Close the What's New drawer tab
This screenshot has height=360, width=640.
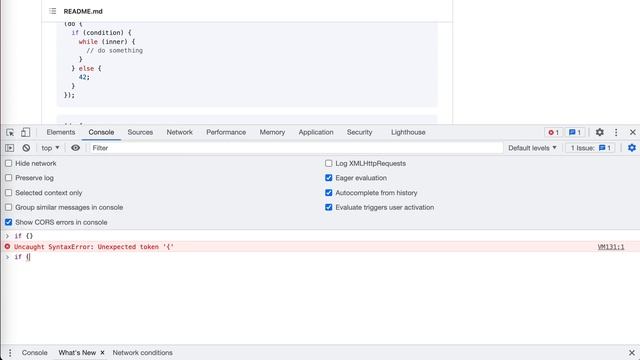[102, 353]
